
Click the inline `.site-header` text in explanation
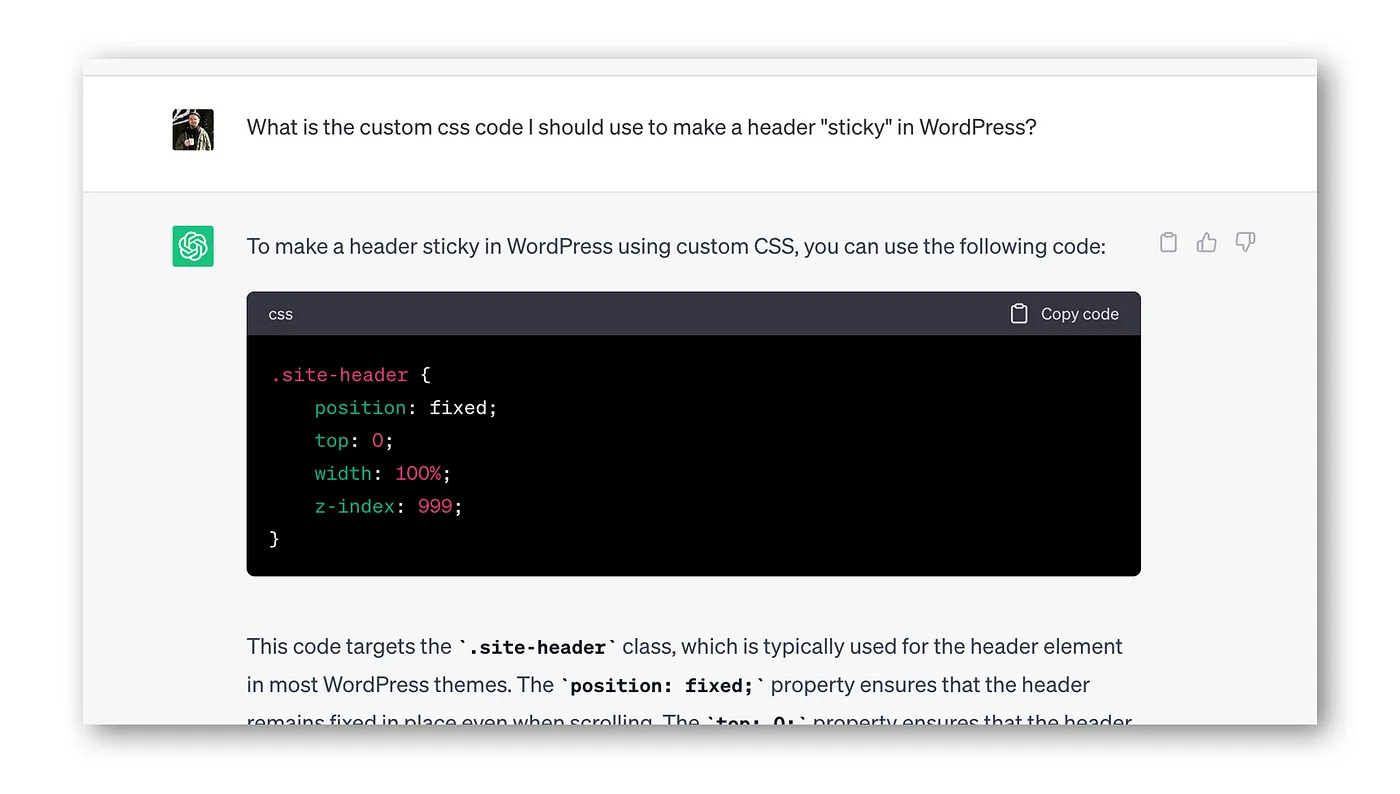(x=538, y=647)
